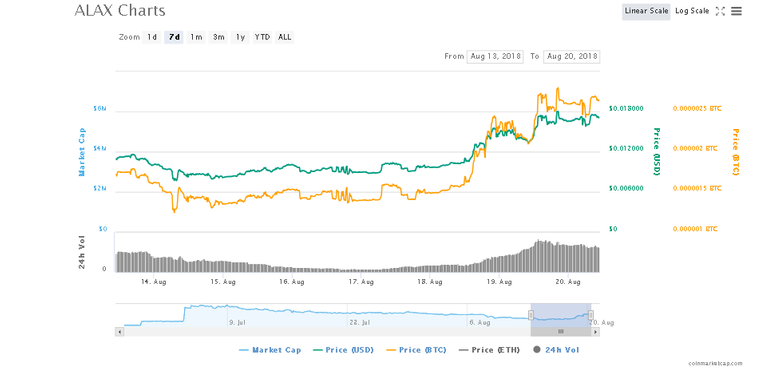Click the 17. Aug axis label
This screenshot has width=768, height=380.
(x=361, y=282)
